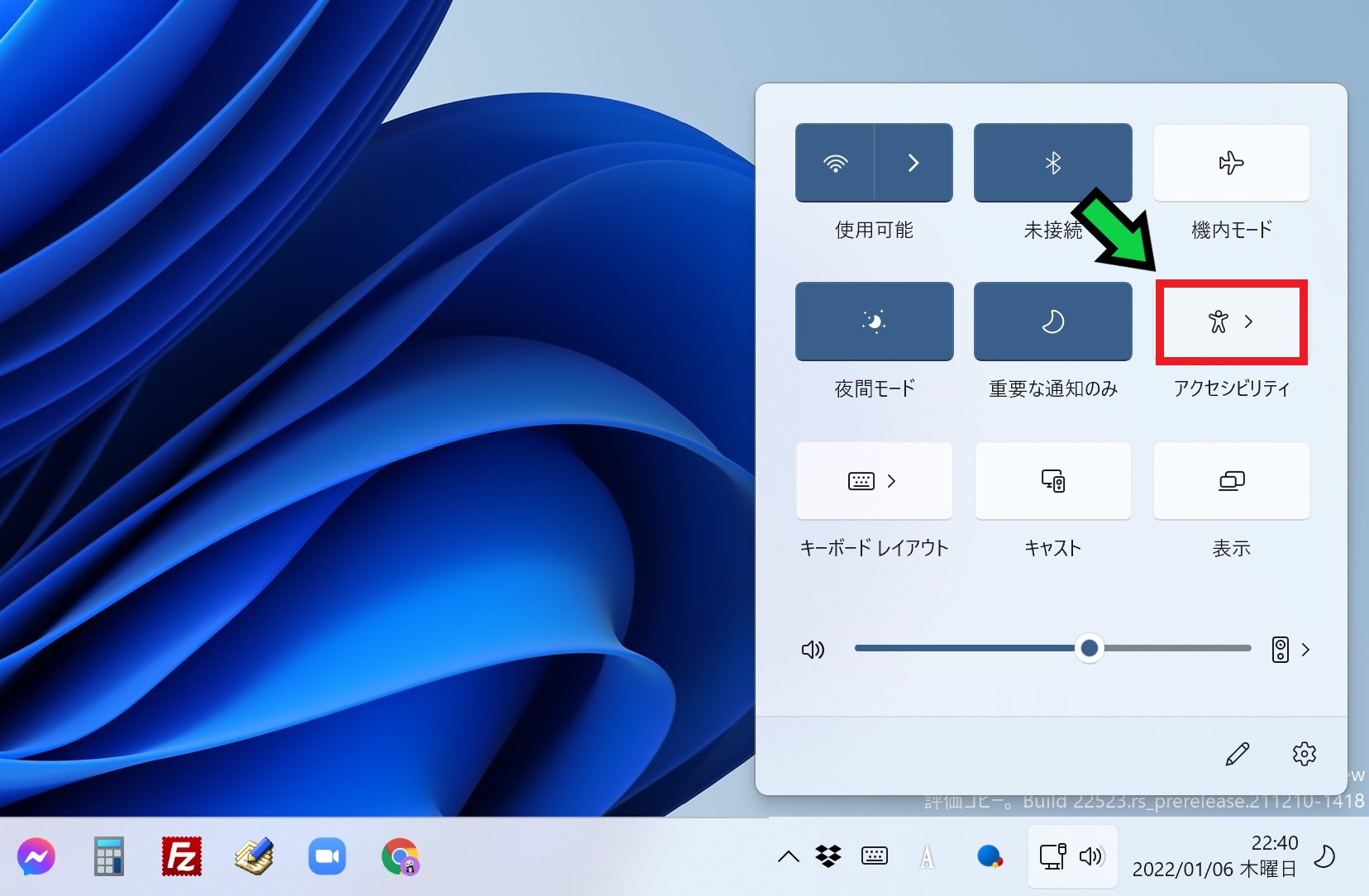Viewport: 1369px width, 896px height.
Task: Show hidden tray icons chevron
Action: click(789, 856)
